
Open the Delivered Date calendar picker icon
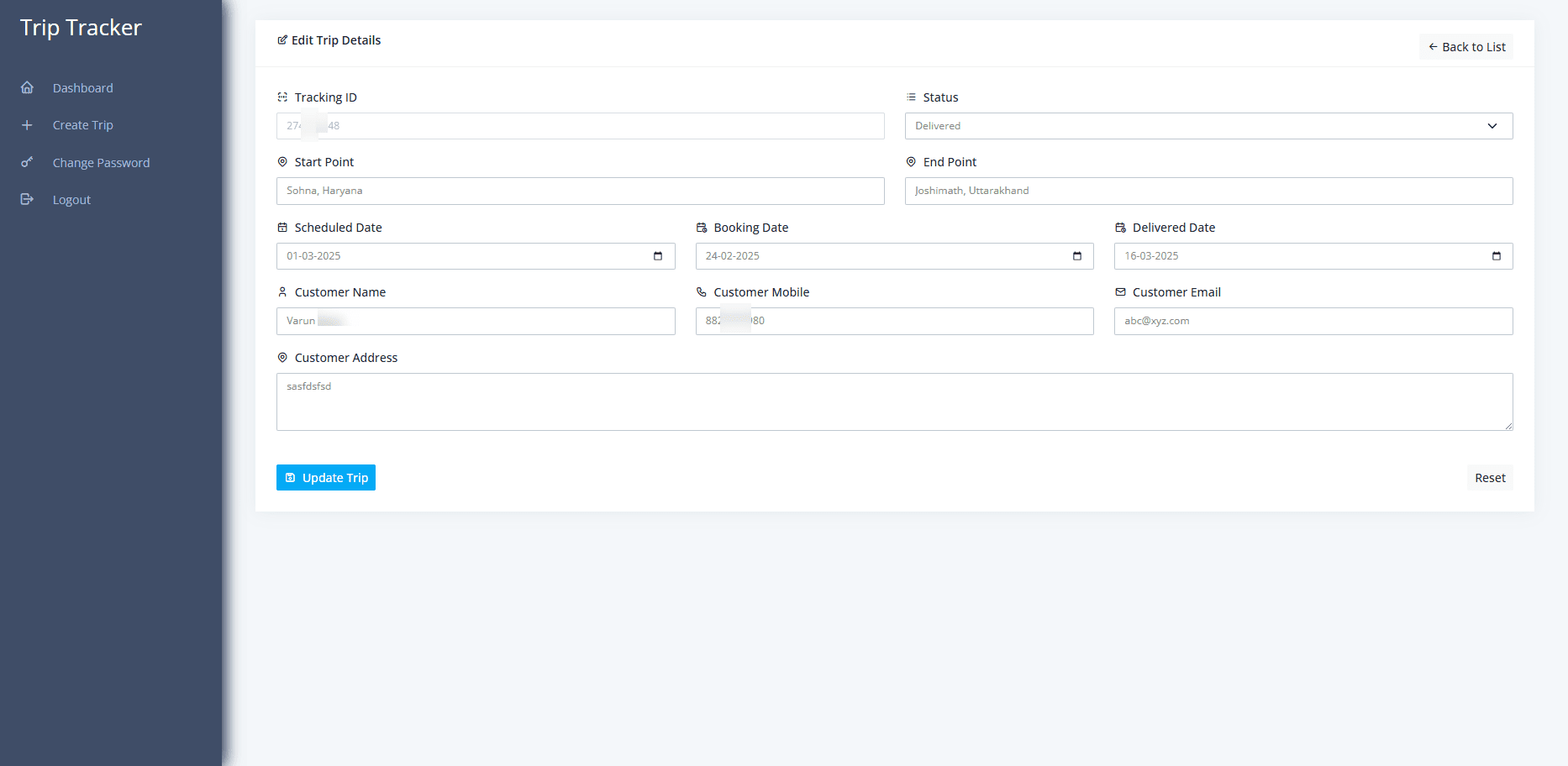tap(1496, 256)
